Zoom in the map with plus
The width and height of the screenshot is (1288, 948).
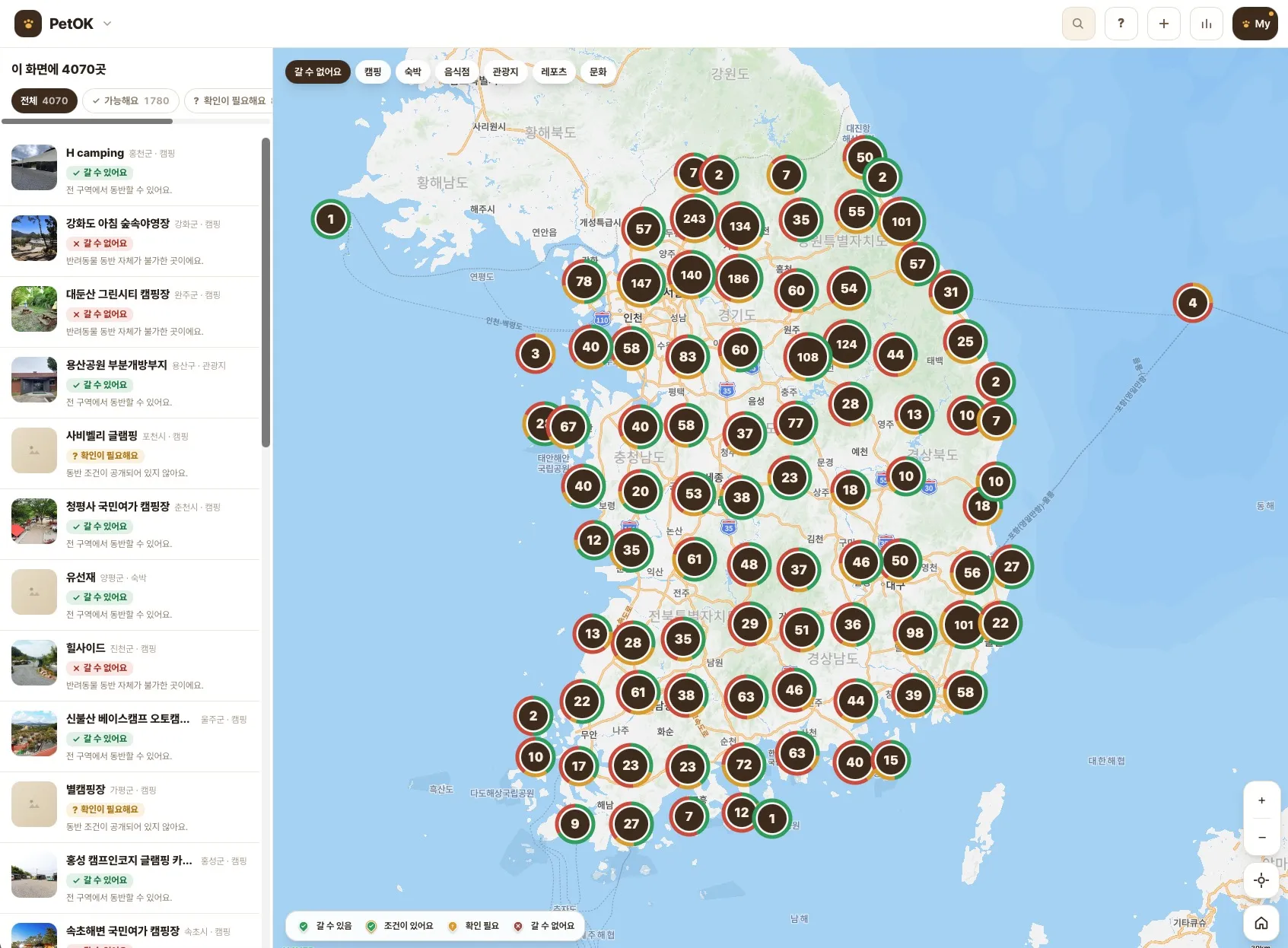click(1261, 800)
